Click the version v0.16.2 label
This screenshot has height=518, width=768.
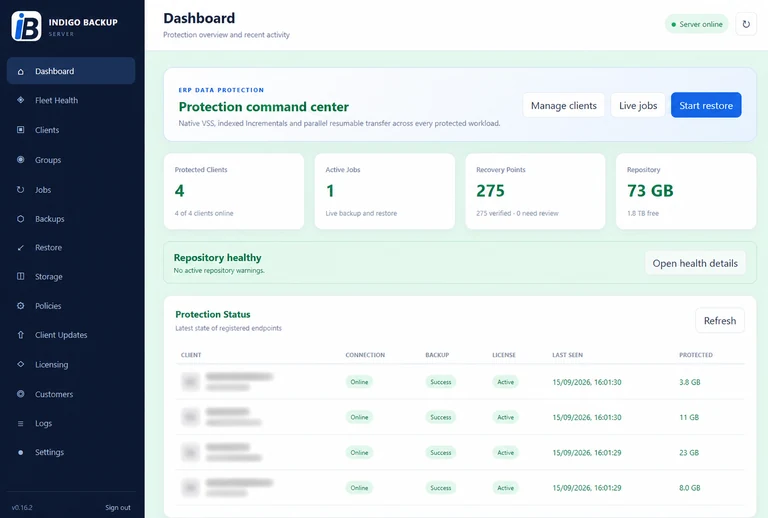click(22, 508)
